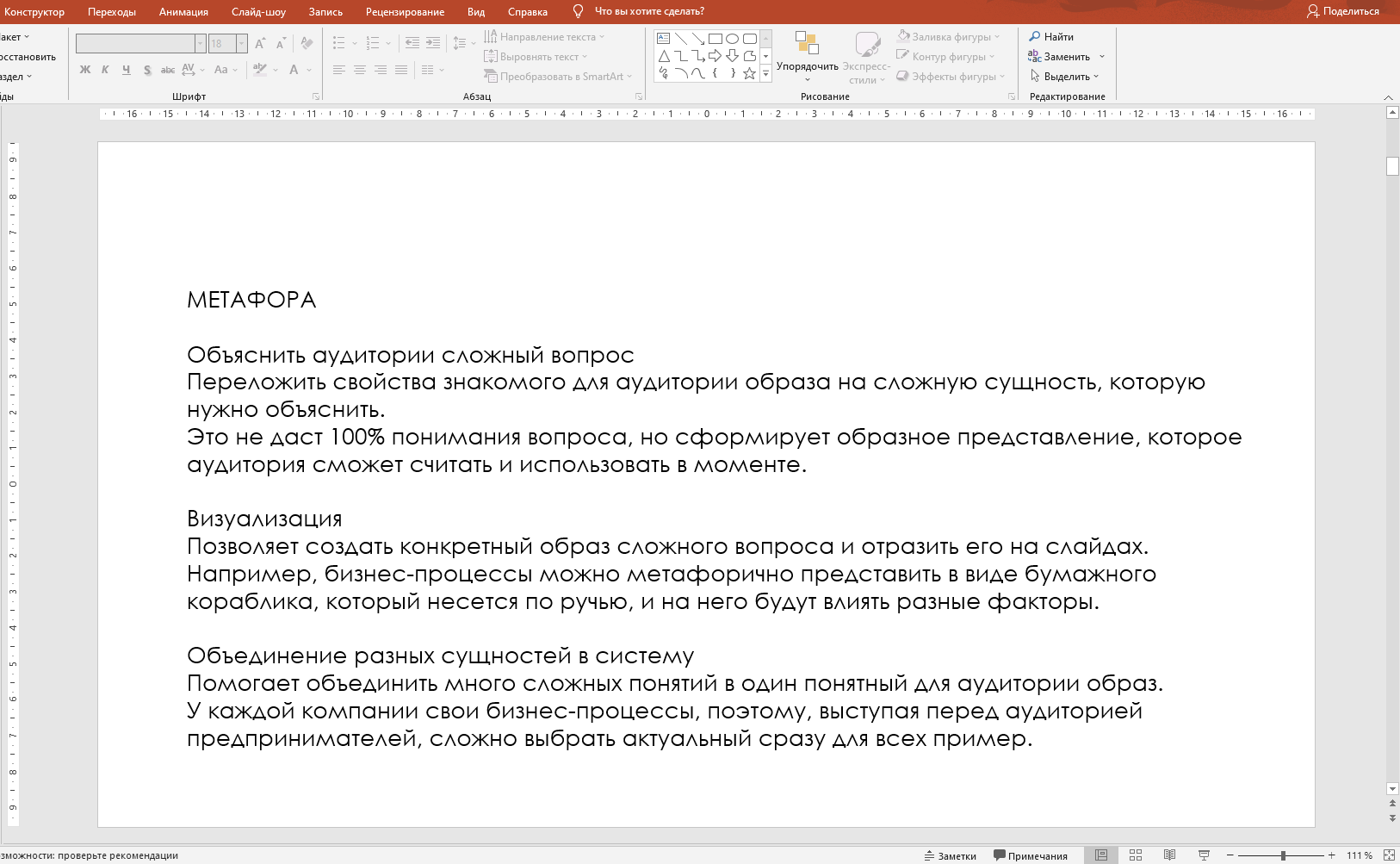Fit slide to current window
The image size is (1400, 864).
click(1389, 855)
